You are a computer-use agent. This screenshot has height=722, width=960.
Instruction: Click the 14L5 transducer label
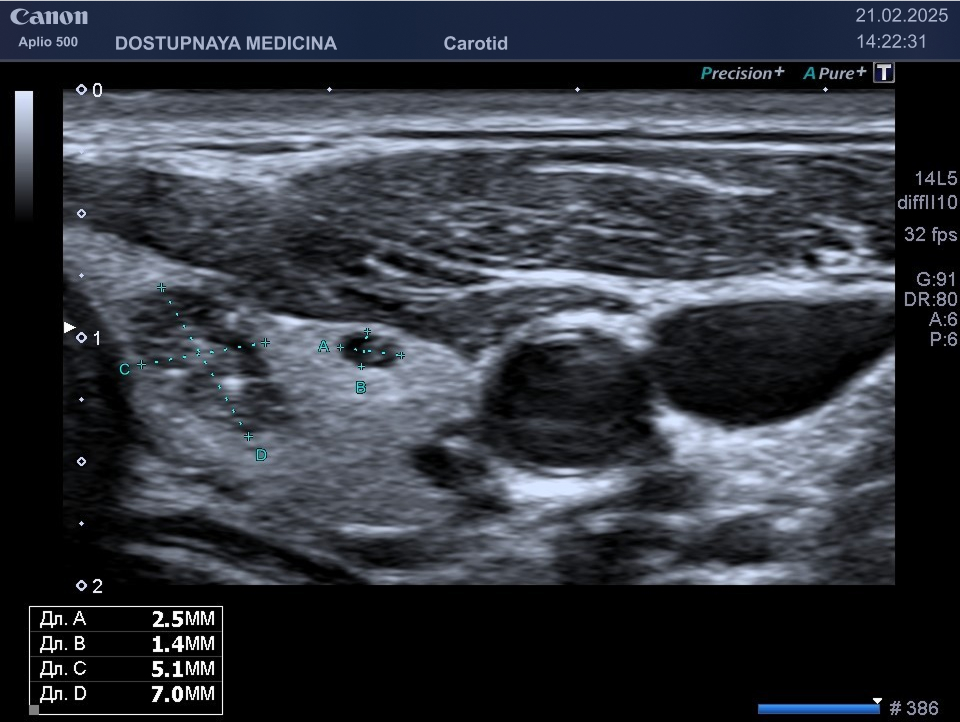[935, 179]
